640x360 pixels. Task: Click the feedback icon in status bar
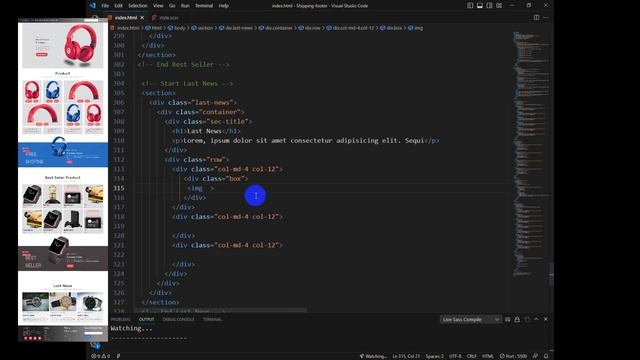535,356
